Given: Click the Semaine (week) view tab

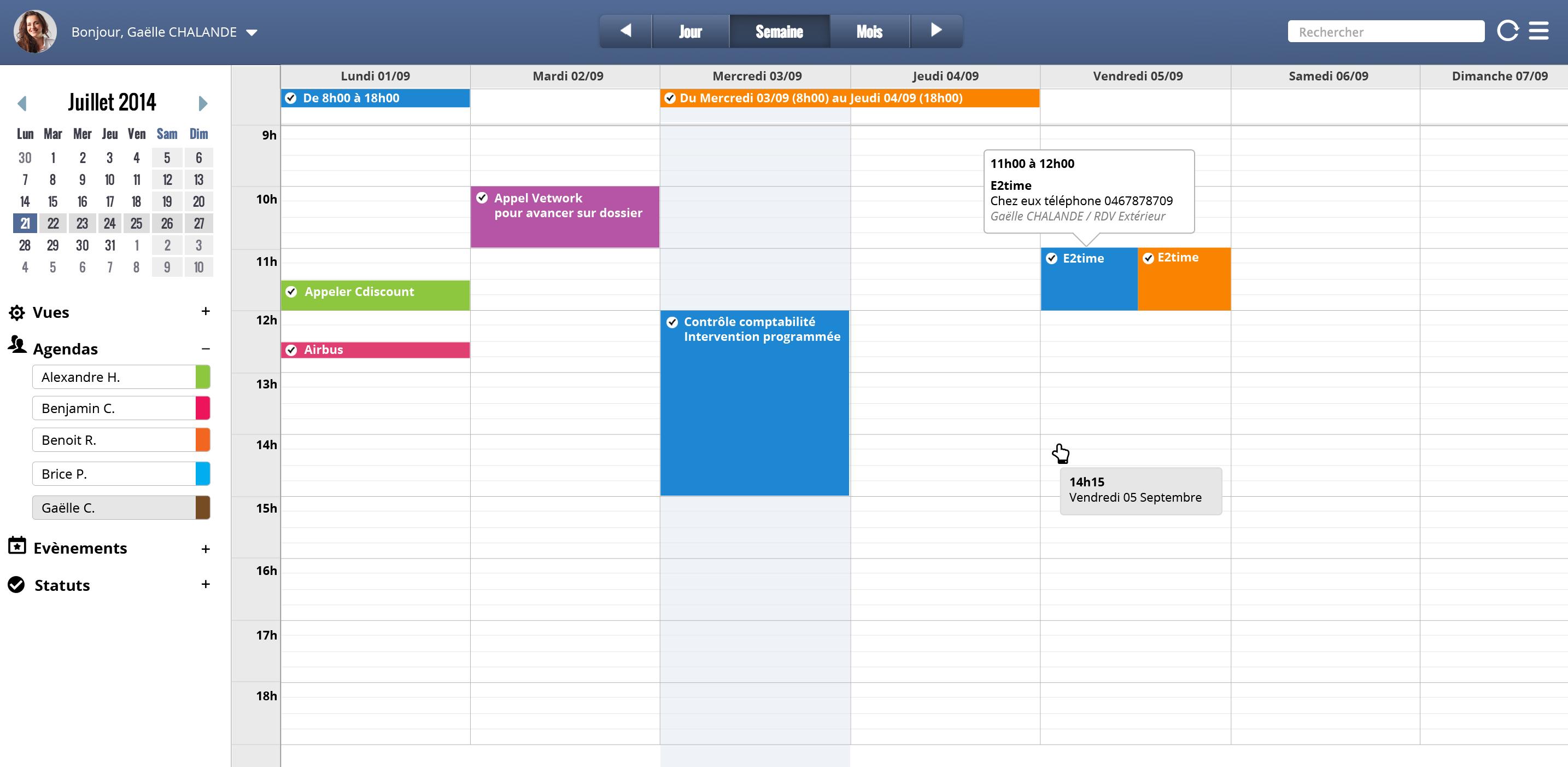Looking at the screenshot, I should coord(779,31).
